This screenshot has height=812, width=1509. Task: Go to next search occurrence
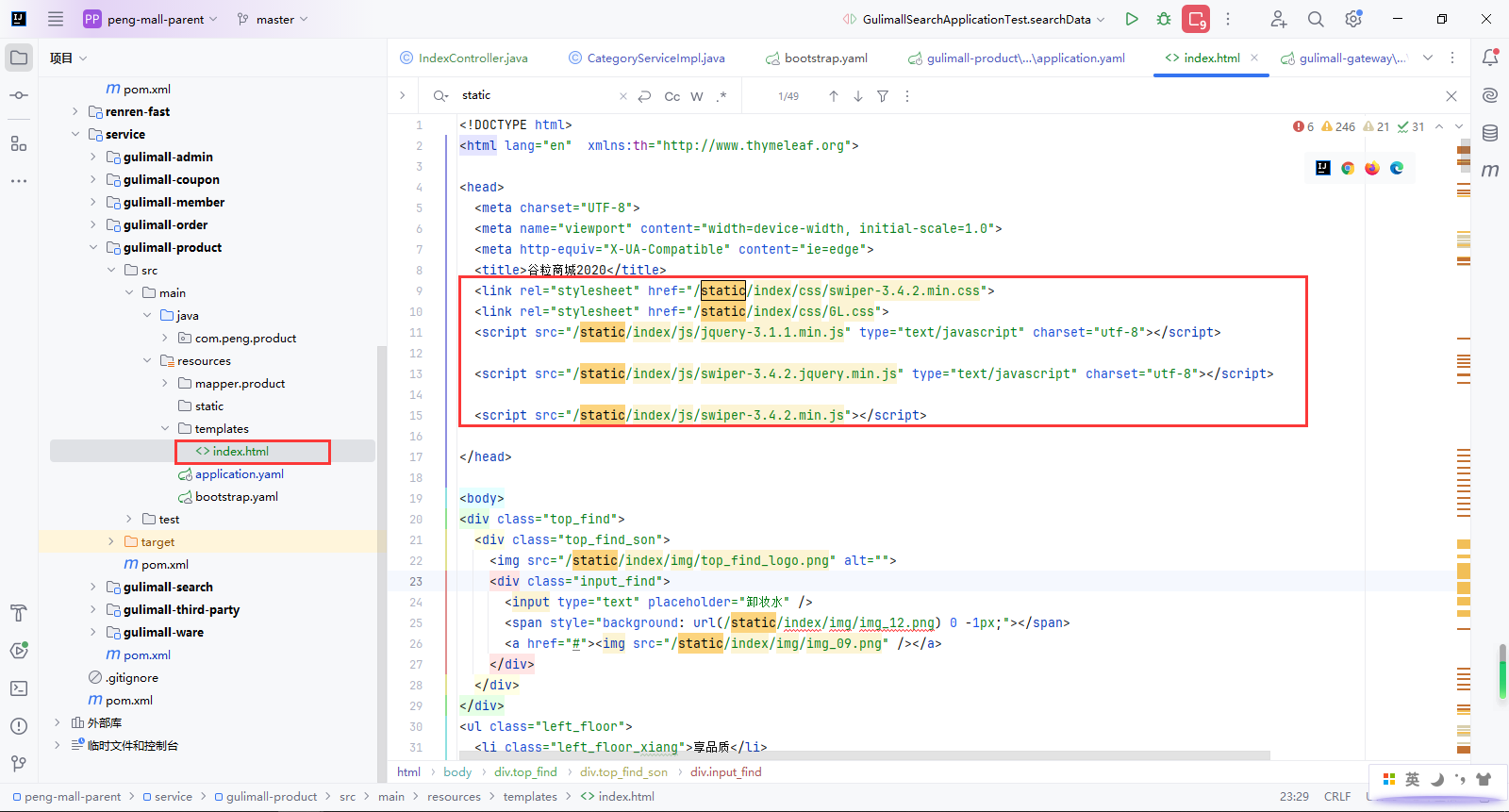[858, 96]
